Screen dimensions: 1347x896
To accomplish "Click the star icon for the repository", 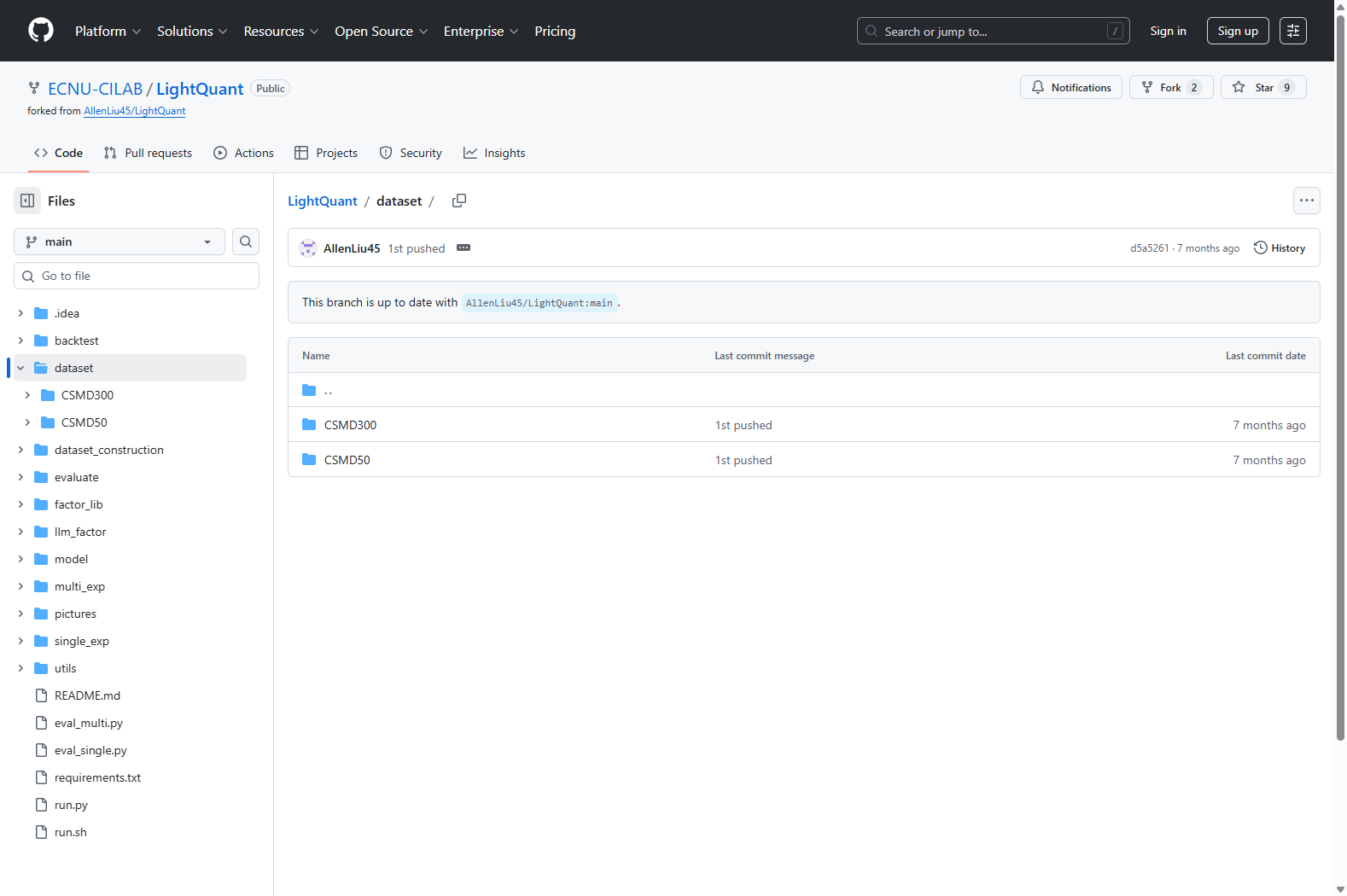I will coord(1239,87).
